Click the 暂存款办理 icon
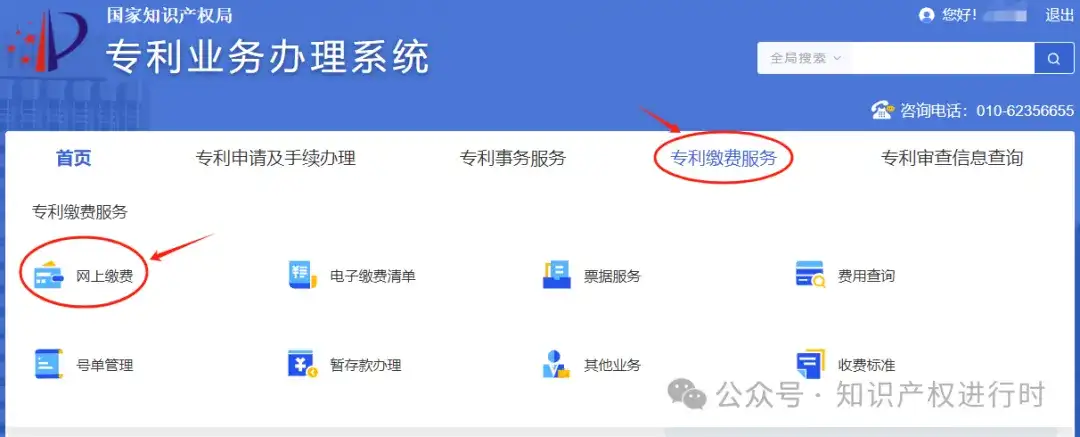Image resolution: width=1080 pixels, height=437 pixels. [302, 364]
